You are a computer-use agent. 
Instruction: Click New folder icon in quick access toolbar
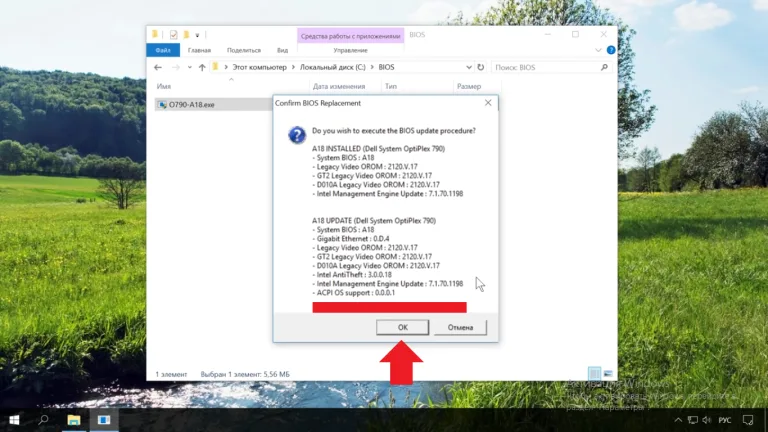186,35
